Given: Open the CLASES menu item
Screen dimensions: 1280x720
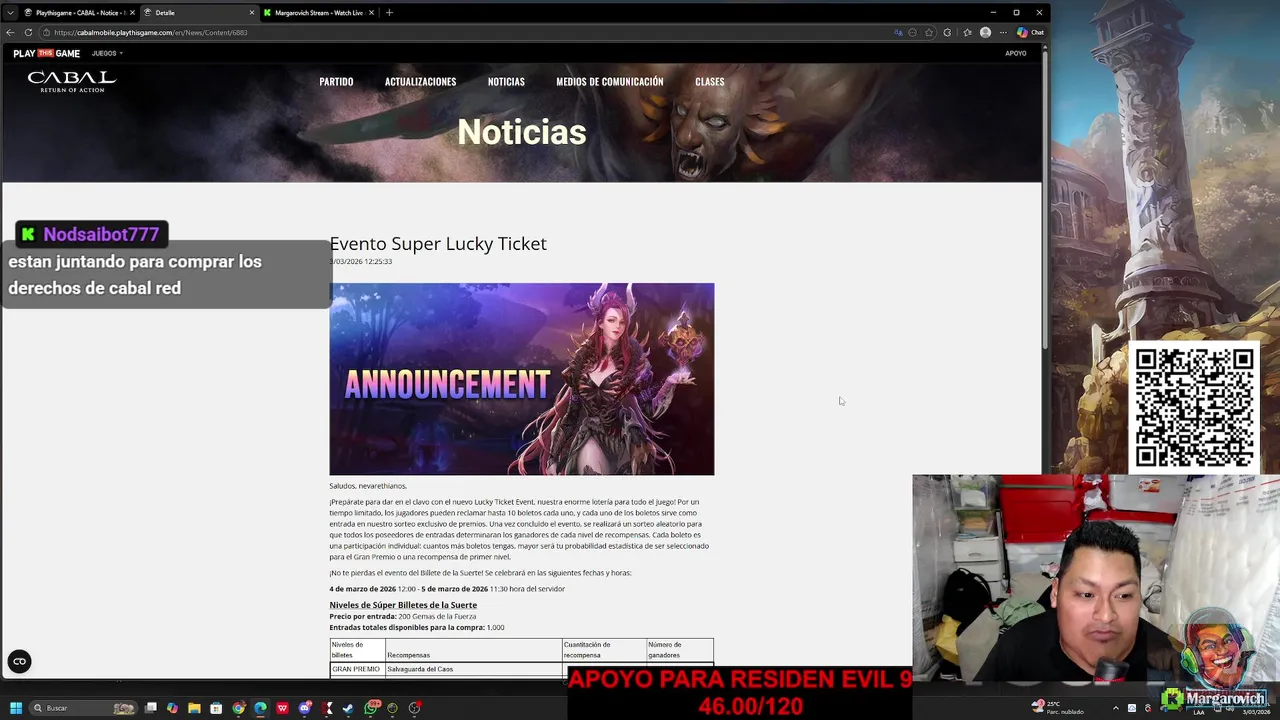Looking at the screenshot, I should tap(709, 82).
